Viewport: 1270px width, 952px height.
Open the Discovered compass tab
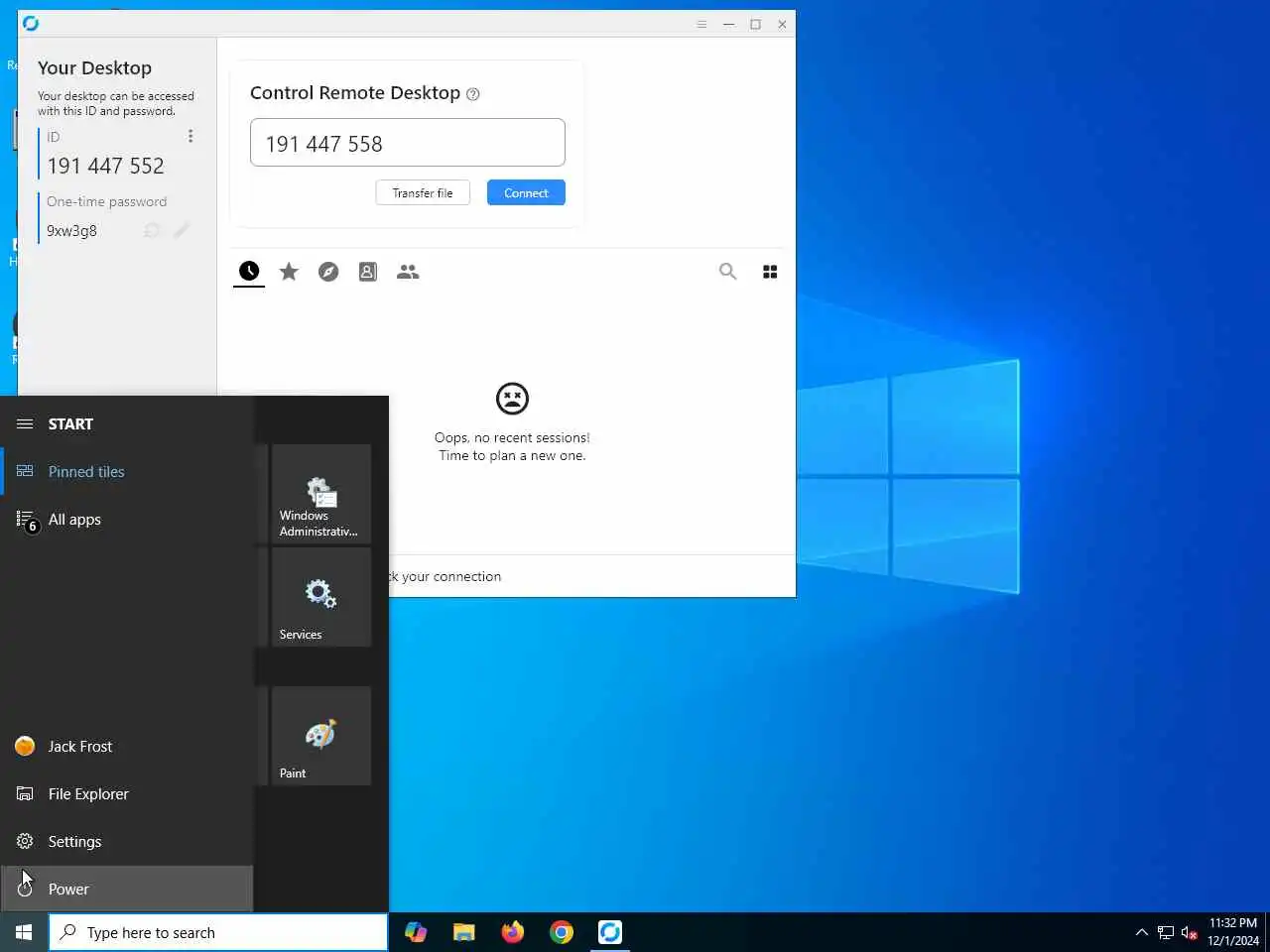click(x=328, y=272)
